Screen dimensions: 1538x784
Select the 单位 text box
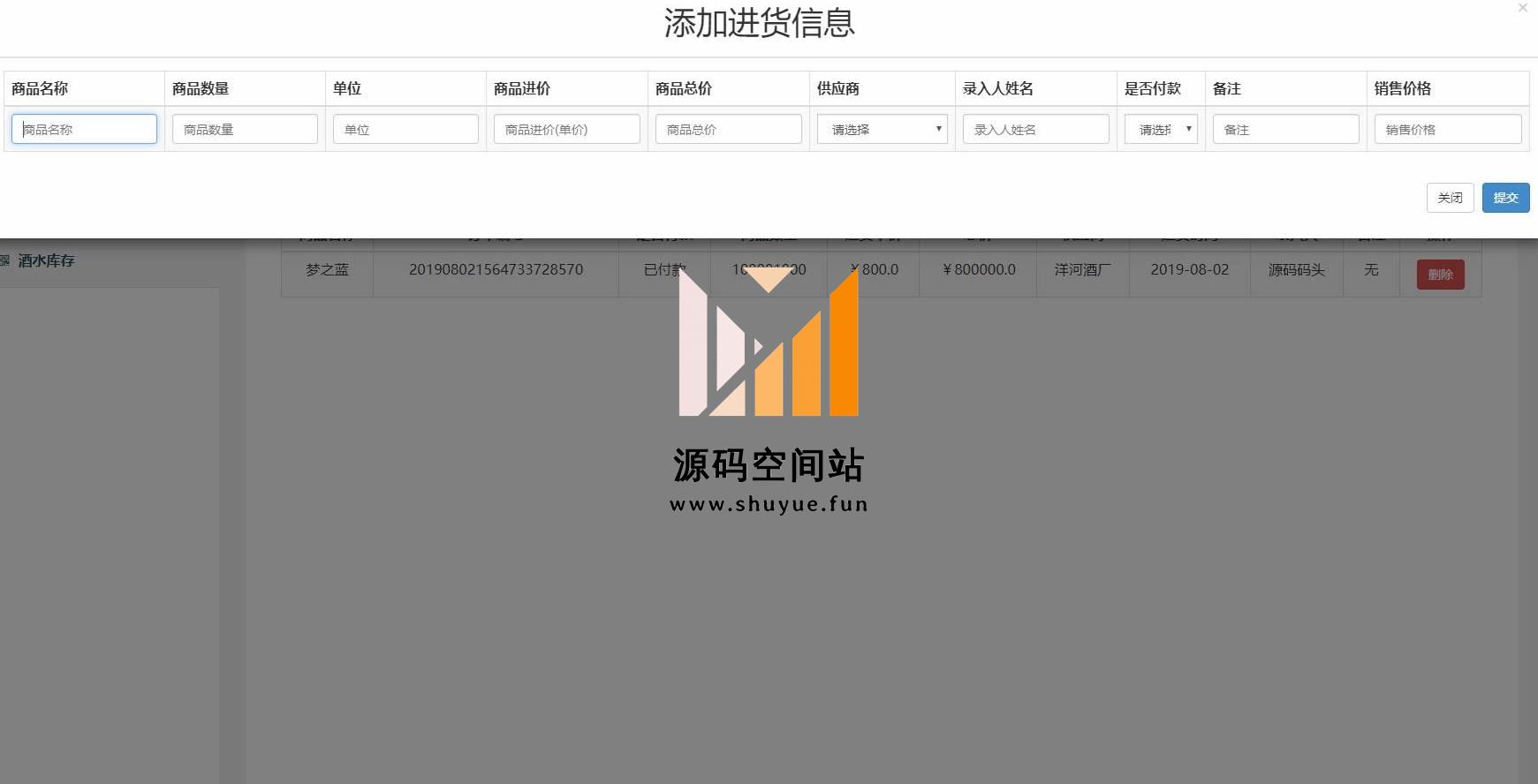click(405, 129)
